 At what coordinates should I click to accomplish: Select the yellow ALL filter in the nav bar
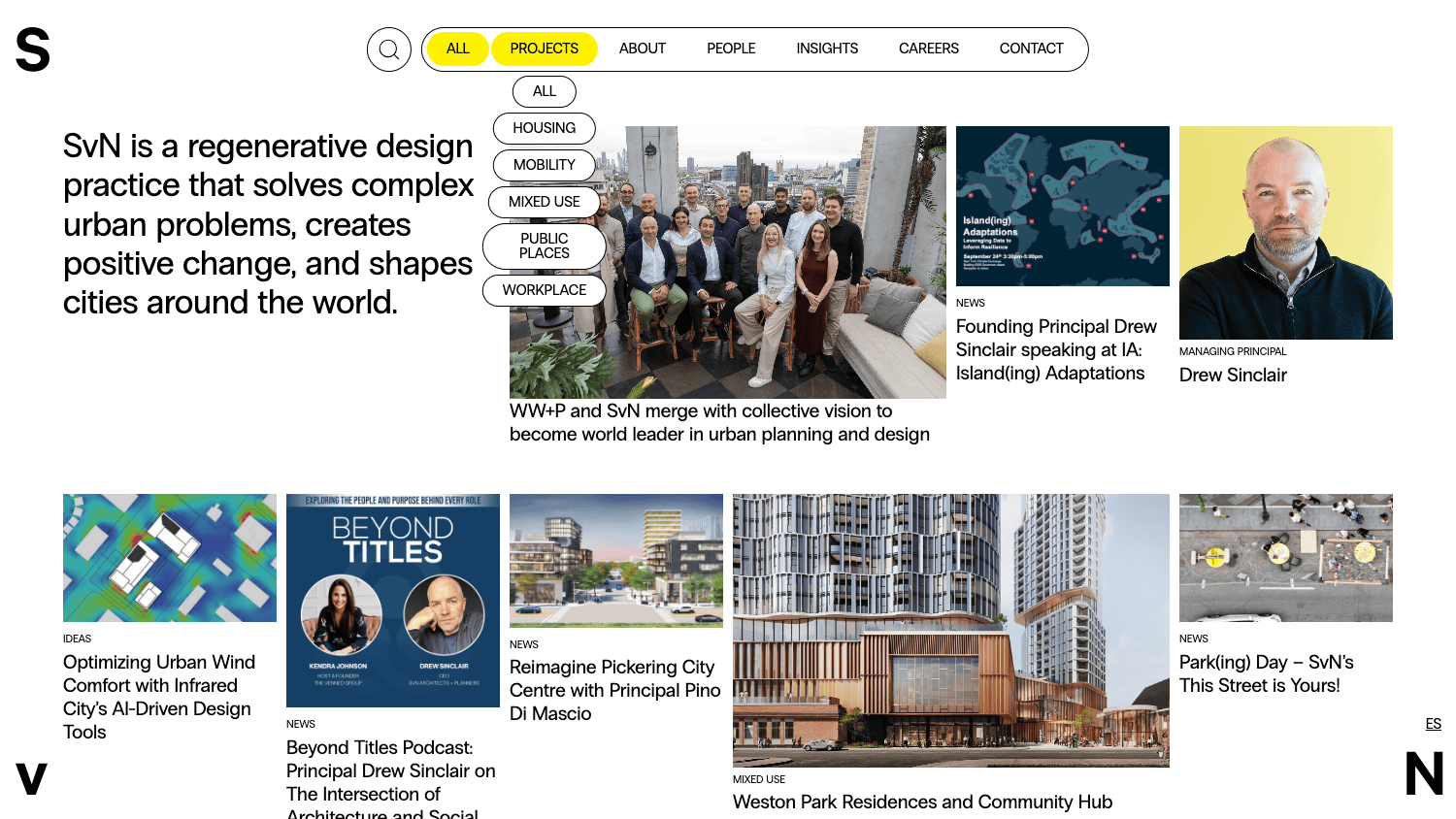point(458,49)
